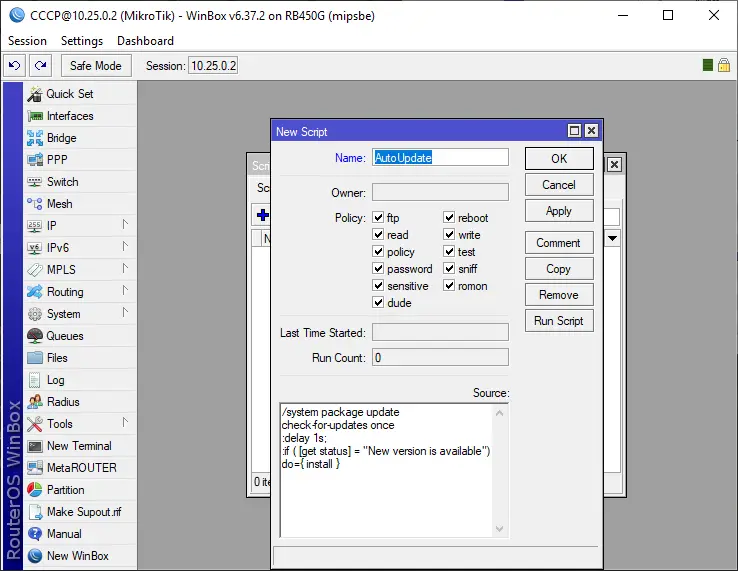Viewport: 738px width, 571px height.
Task: Open the Settings menu
Action: click(82, 41)
